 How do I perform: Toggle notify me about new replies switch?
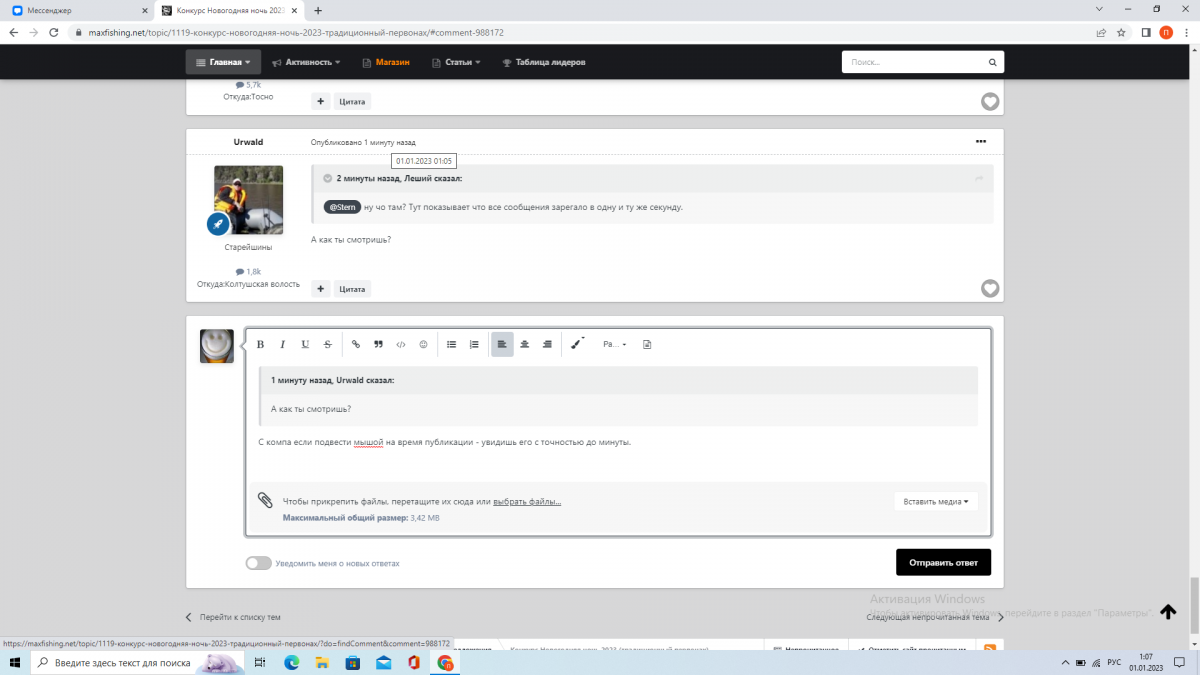click(259, 563)
